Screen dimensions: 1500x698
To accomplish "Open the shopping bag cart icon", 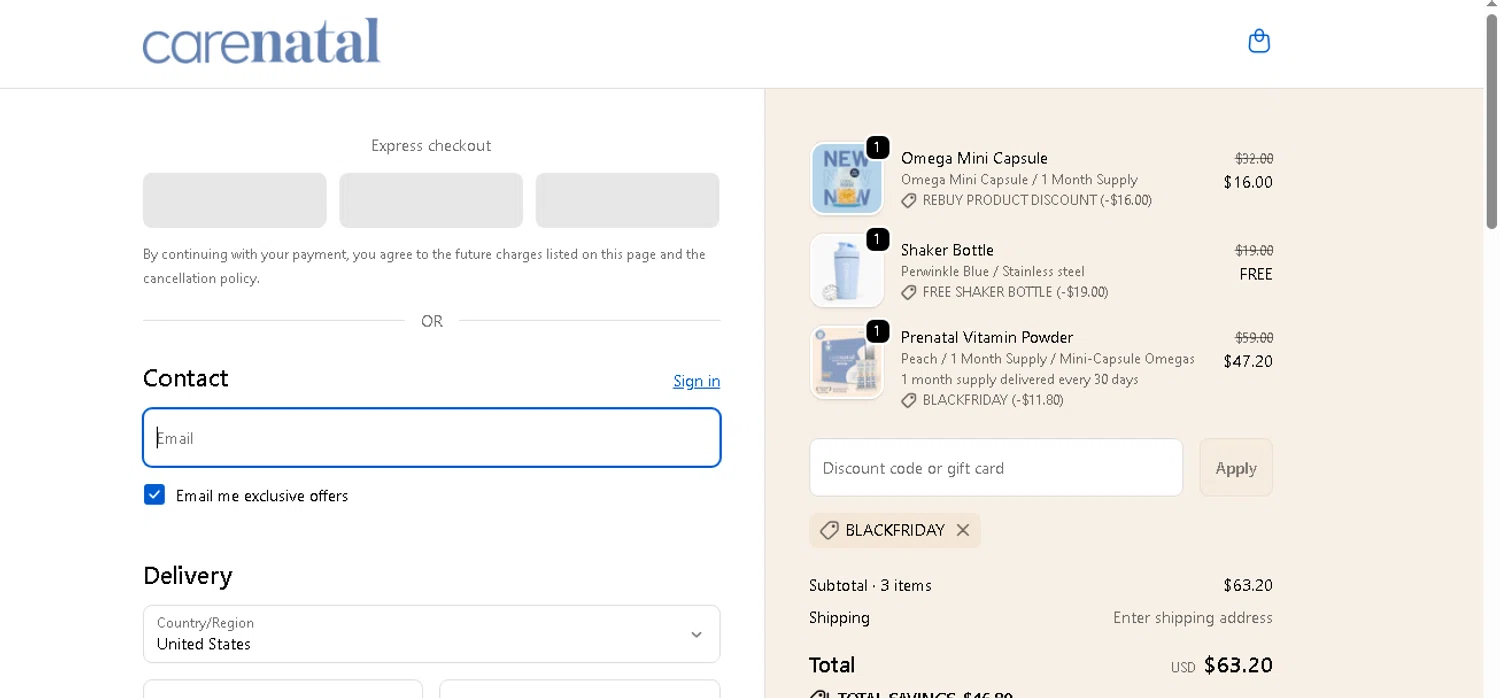I will point(1259,41).
